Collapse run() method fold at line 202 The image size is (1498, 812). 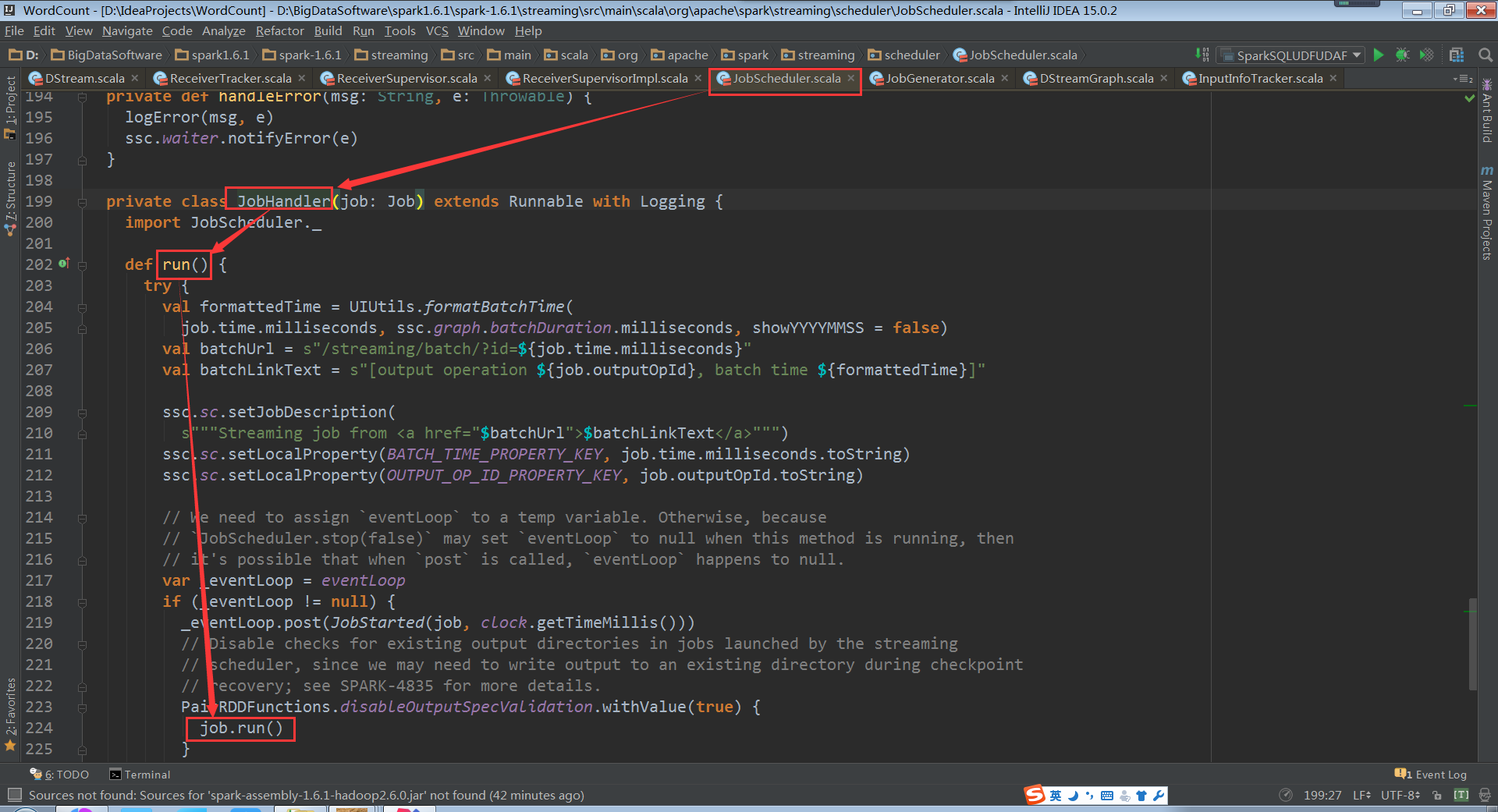tap(82, 264)
